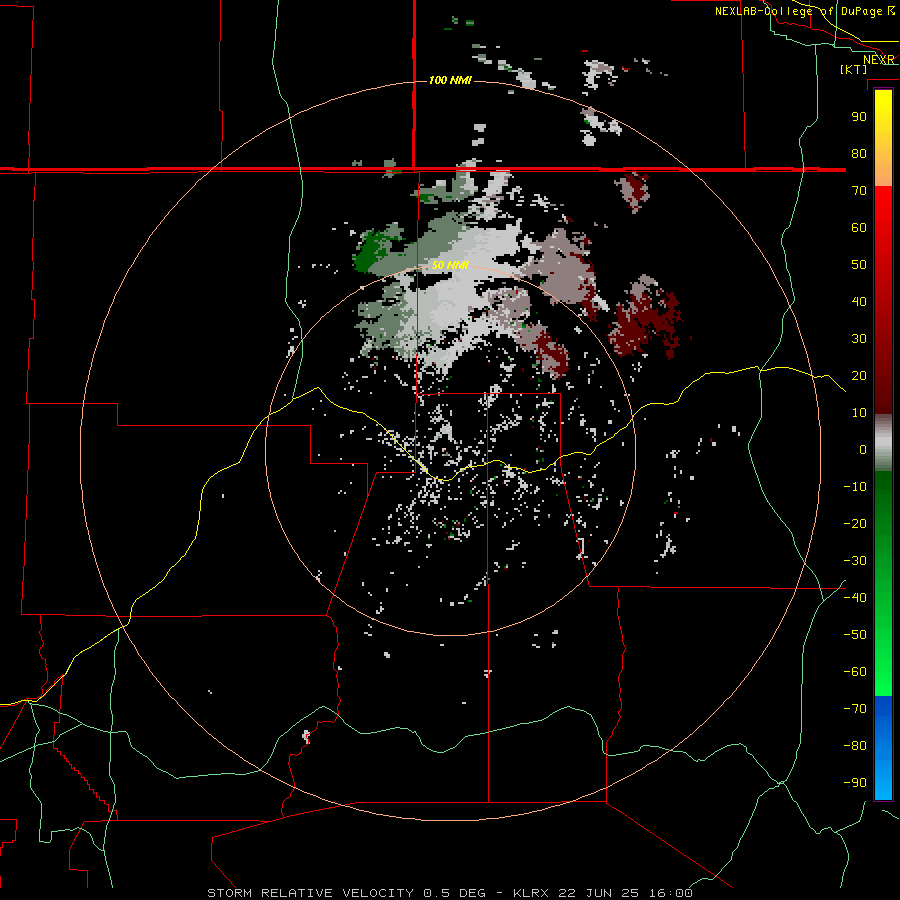The height and width of the screenshot is (900, 900).
Task: Click the -10 value on the velocity scale
Action: coord(855,487)
